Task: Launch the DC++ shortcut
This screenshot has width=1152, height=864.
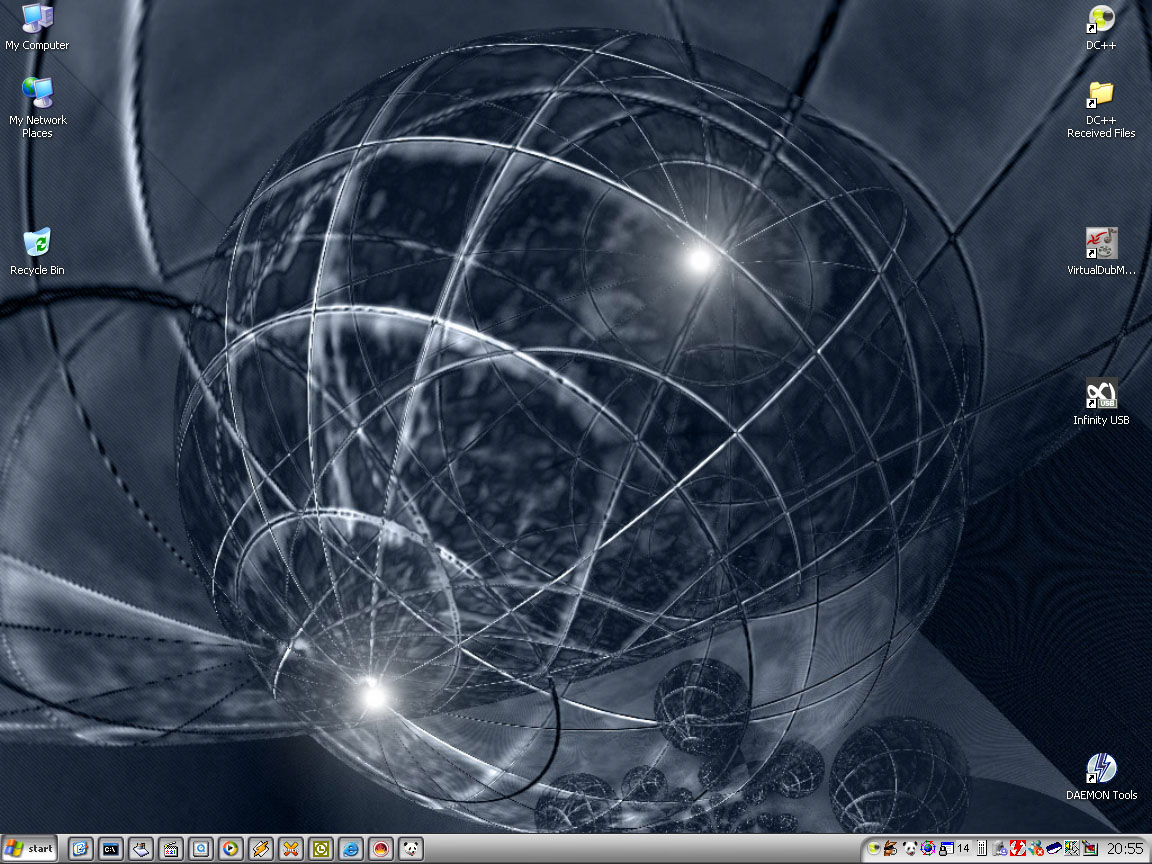Action: pyautogui.click(x=1101, y=28)
